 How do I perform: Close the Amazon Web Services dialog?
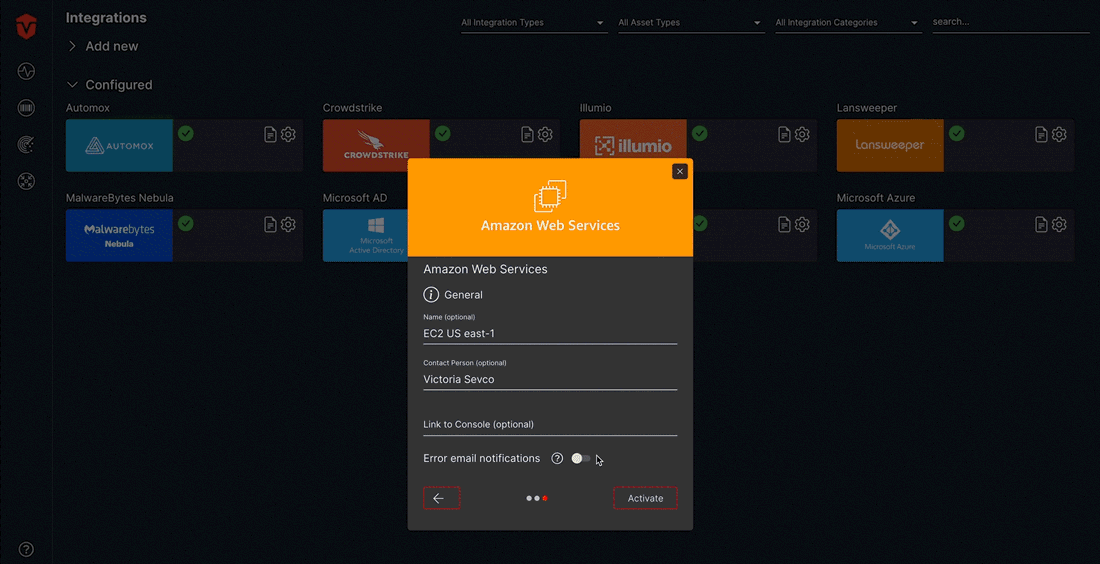coord(680,171)
